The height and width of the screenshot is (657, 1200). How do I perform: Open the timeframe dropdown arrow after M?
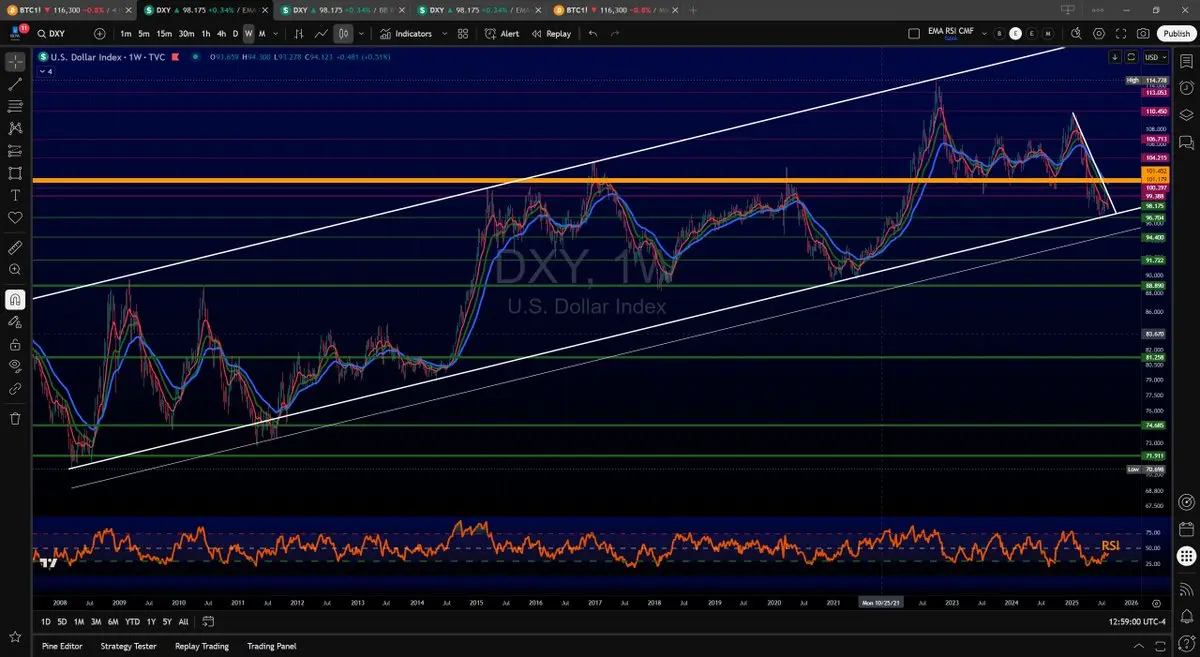pyautogui.click(x=275, y=33)
